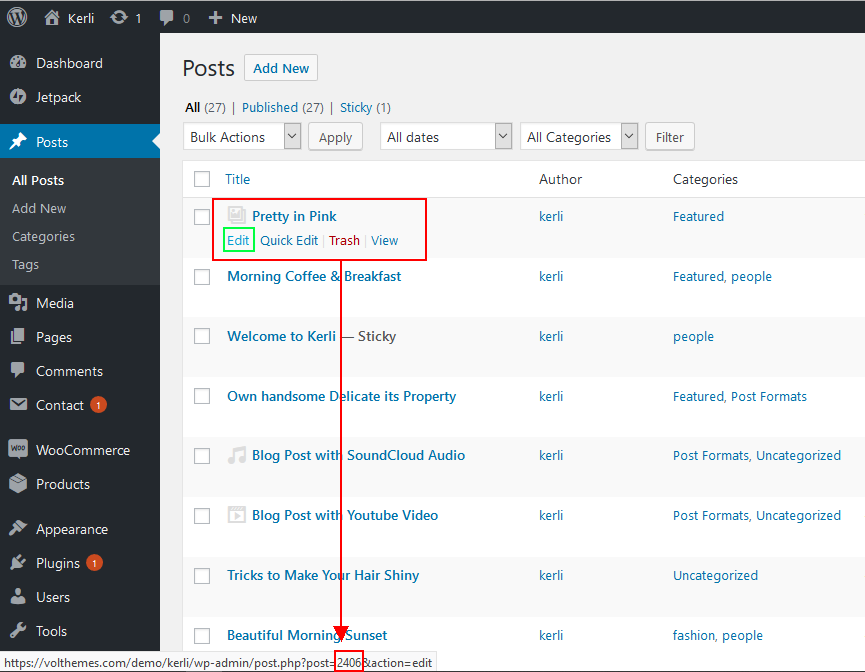Click Edit under Pretty in Pink
Image resolution: width=865 pixels, height=672 pixels.
(238, 241)
